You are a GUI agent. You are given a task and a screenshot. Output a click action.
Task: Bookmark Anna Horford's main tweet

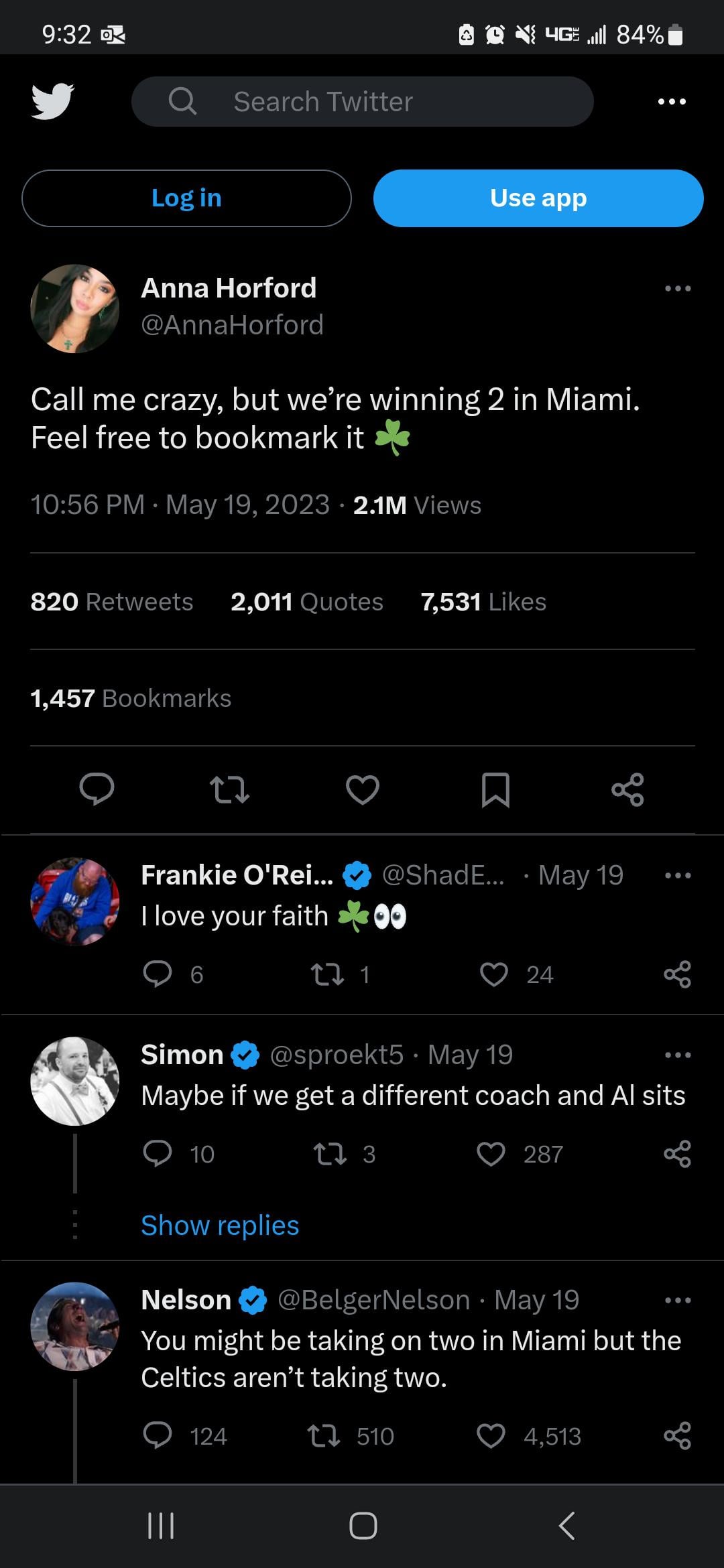click(x=495, y=789)
